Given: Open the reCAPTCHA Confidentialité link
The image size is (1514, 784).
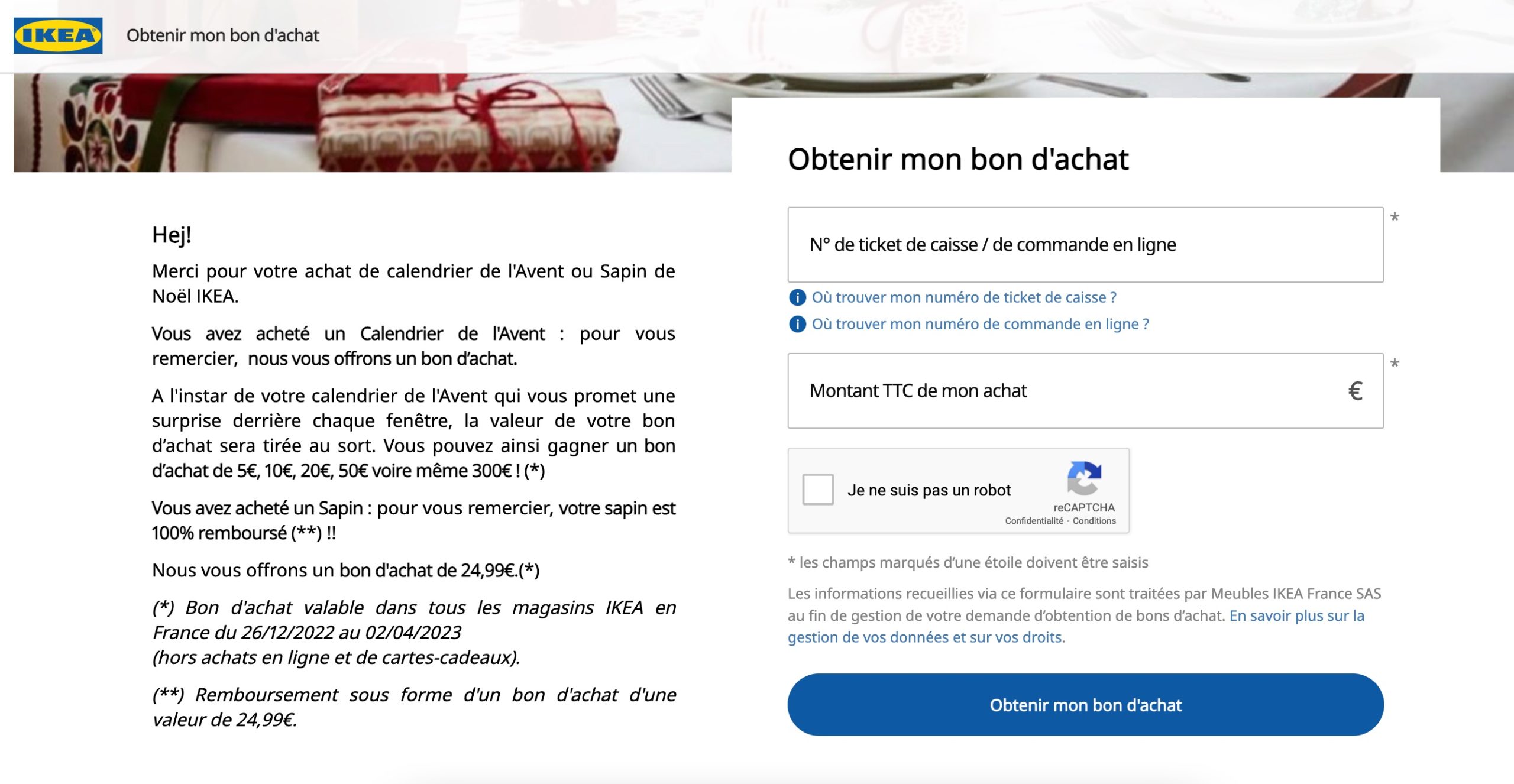Looking at the screenshot, I should 1034,521.
